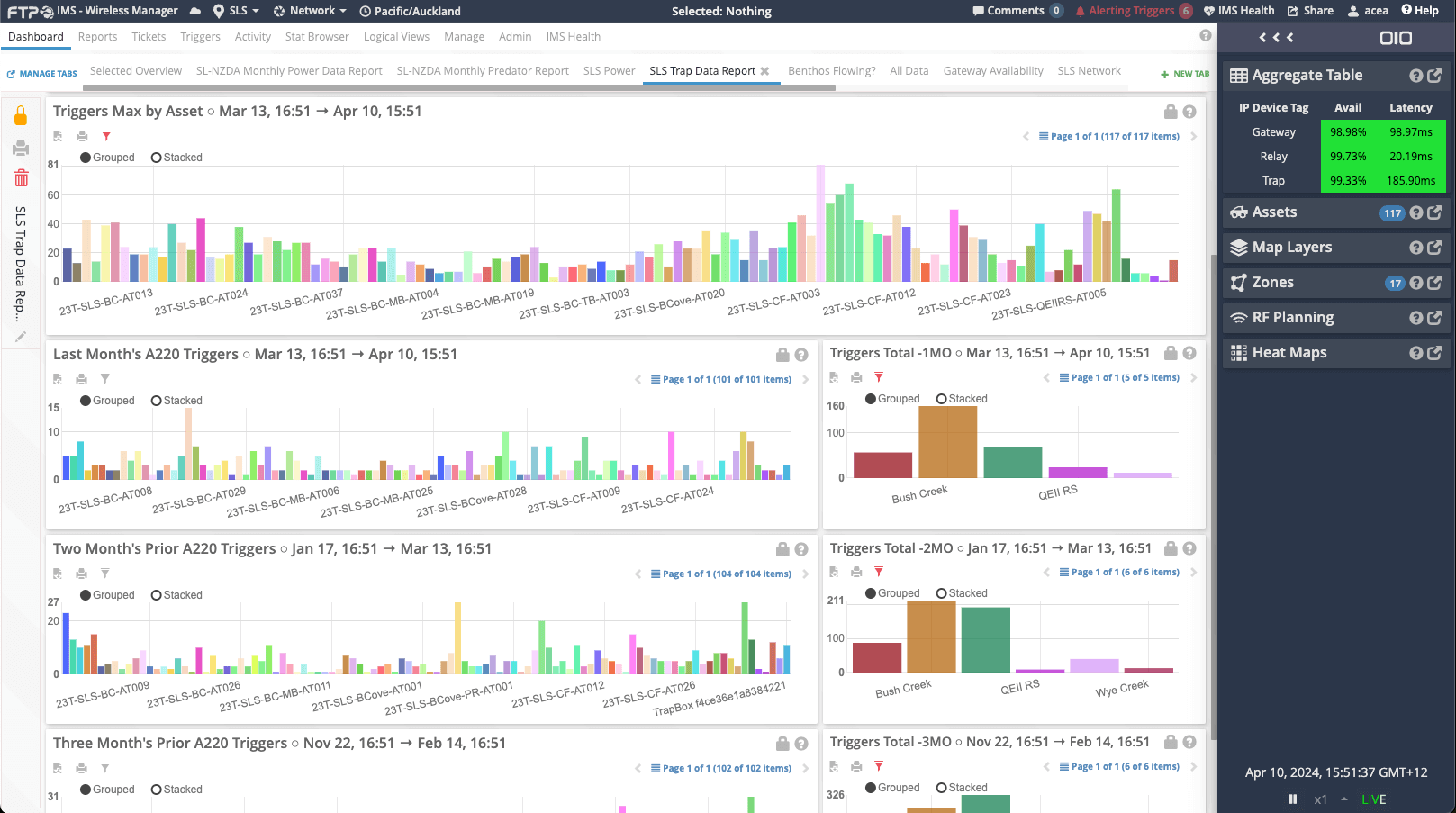Image resolution: width=1456 pixels, height=813 pixels.
Task: Open the SLS dropdown menu
Action: pos(237,11)
